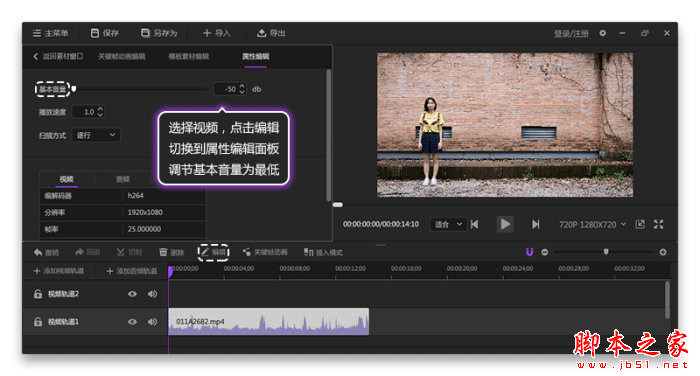700x376 pixels.
Task: Open the 登录/注册 login link
Action: point(571,33)
